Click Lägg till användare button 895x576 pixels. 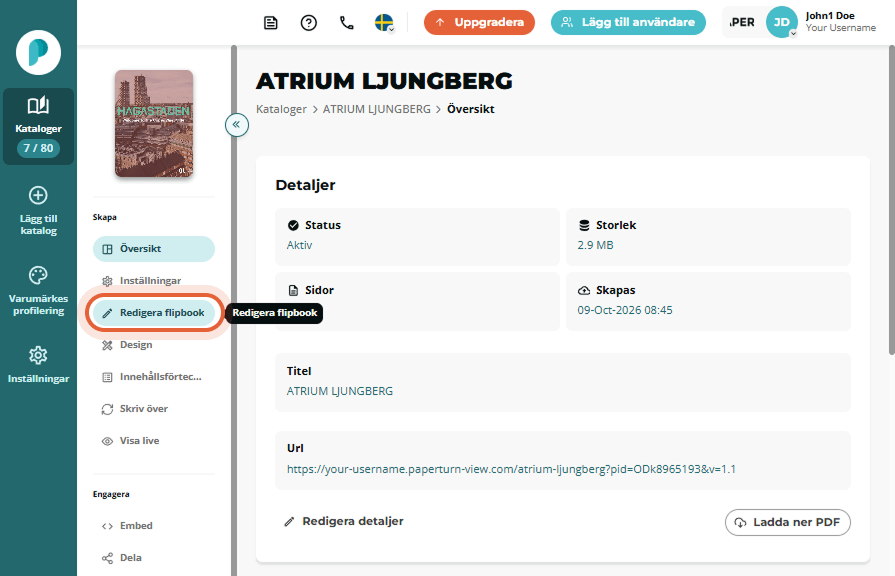(x=628, y=22)
